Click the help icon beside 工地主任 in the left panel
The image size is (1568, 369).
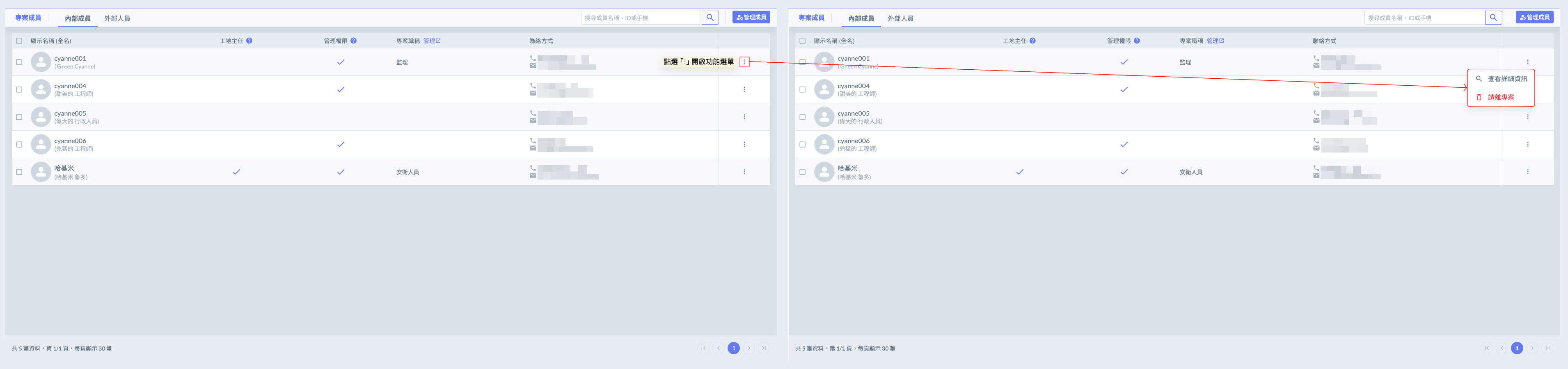[250, 41]
